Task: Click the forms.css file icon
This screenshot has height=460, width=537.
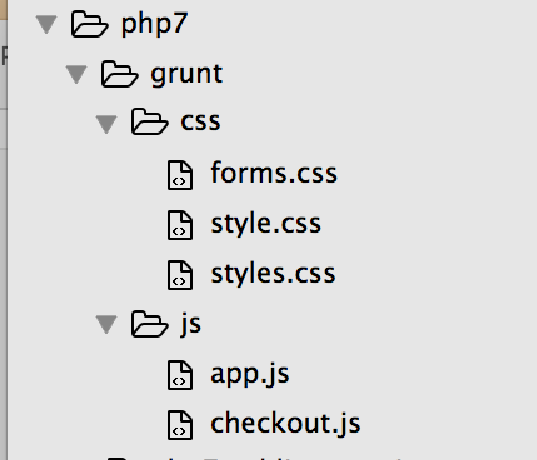Action: click(180, 175)
